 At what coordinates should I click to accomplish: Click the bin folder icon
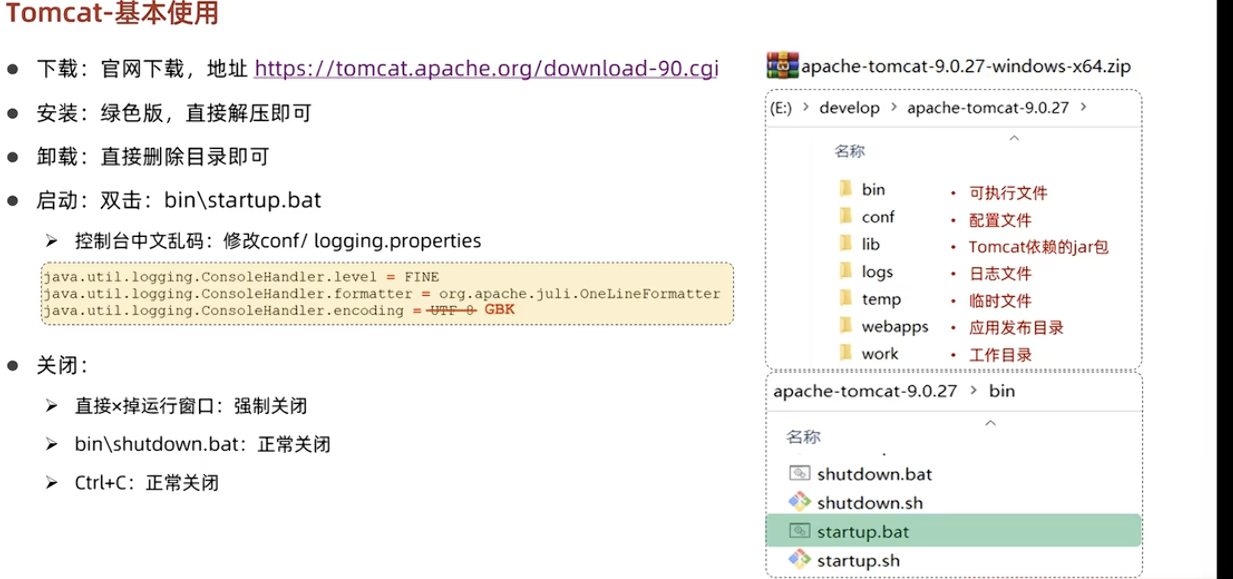(845, 189)
